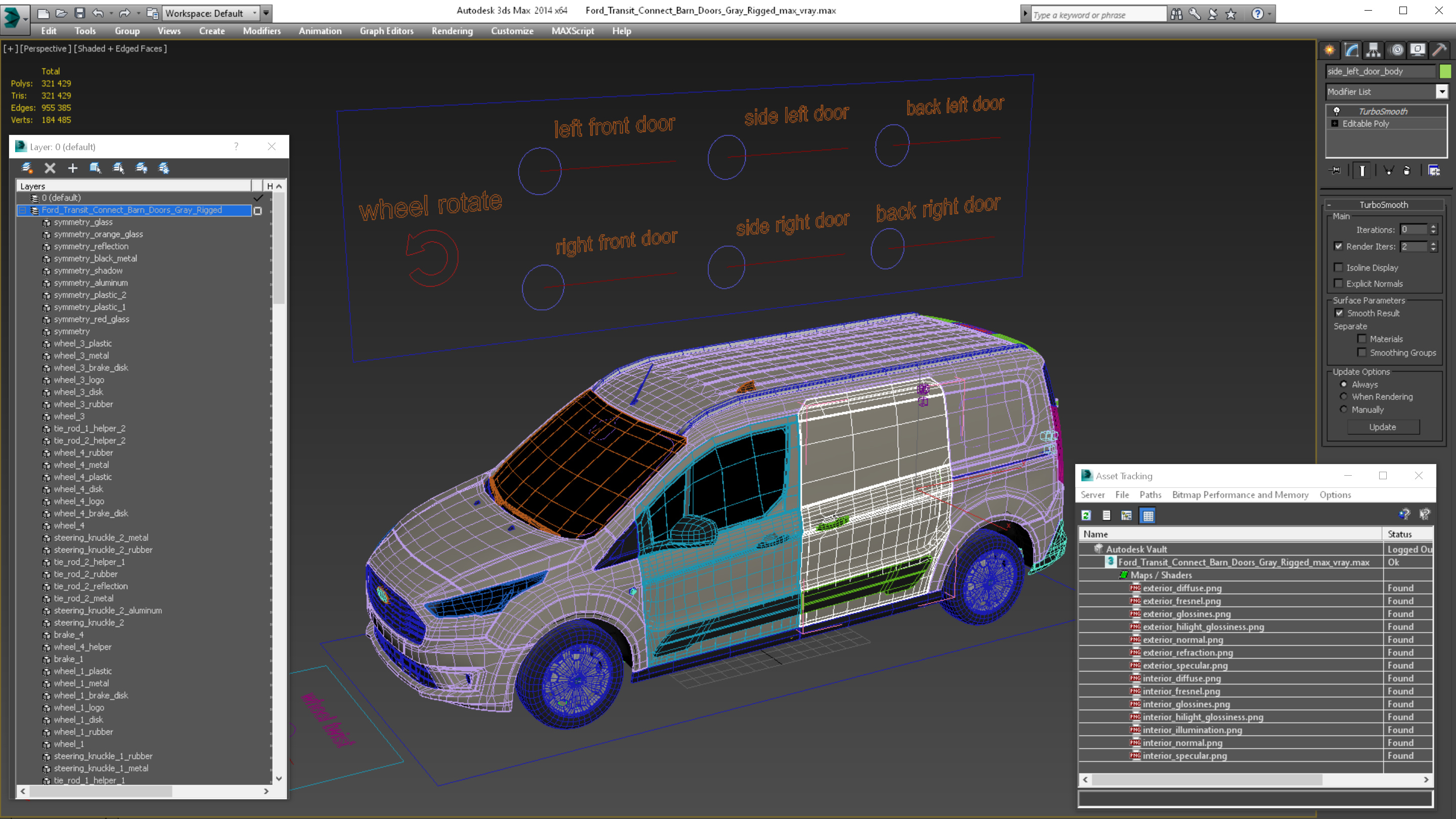Enable Isoline Display checkbox

1338,267
